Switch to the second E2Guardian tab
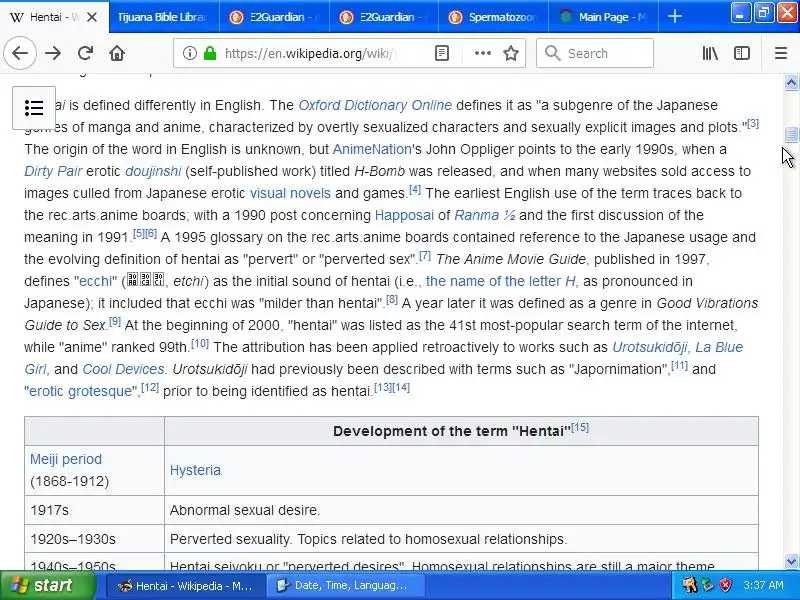 coord(384,17)
